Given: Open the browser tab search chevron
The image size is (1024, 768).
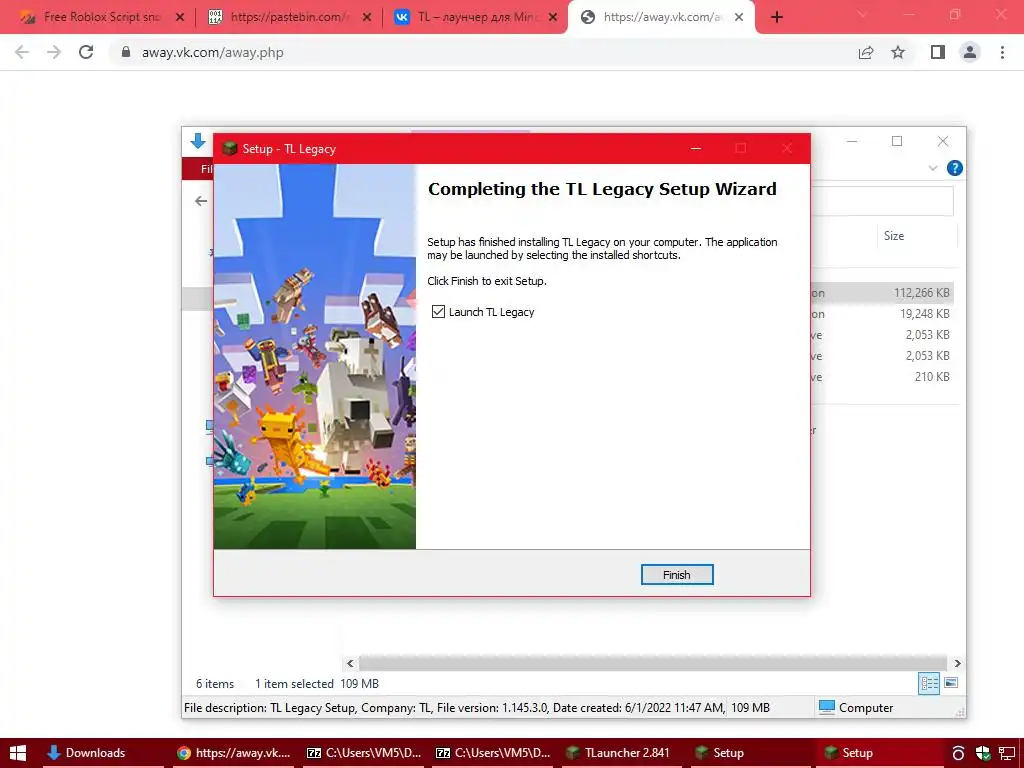Looking at the screenshot, I should [x=862, y=14].
